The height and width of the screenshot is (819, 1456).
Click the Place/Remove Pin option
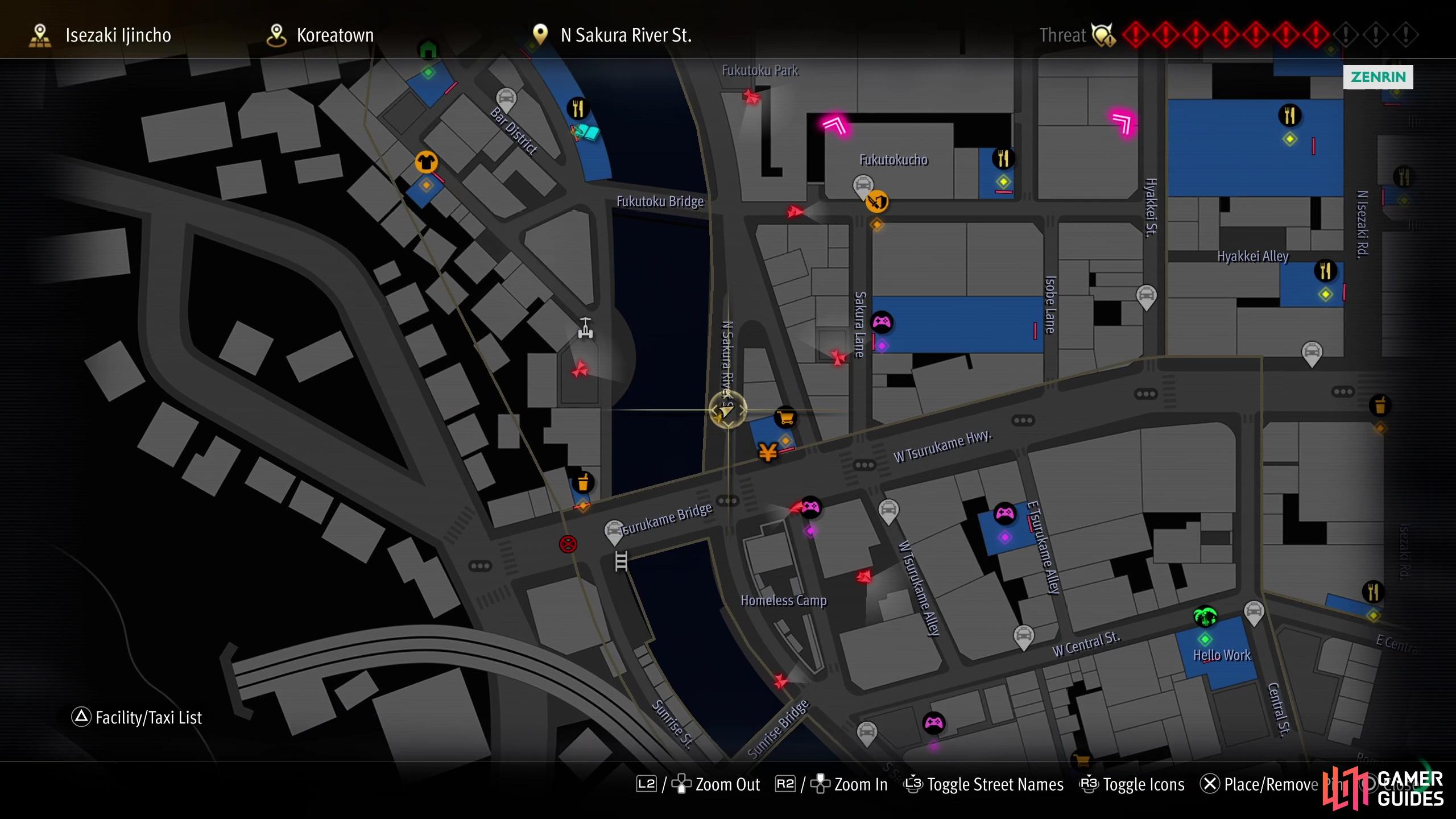(x=1271, y=784)
